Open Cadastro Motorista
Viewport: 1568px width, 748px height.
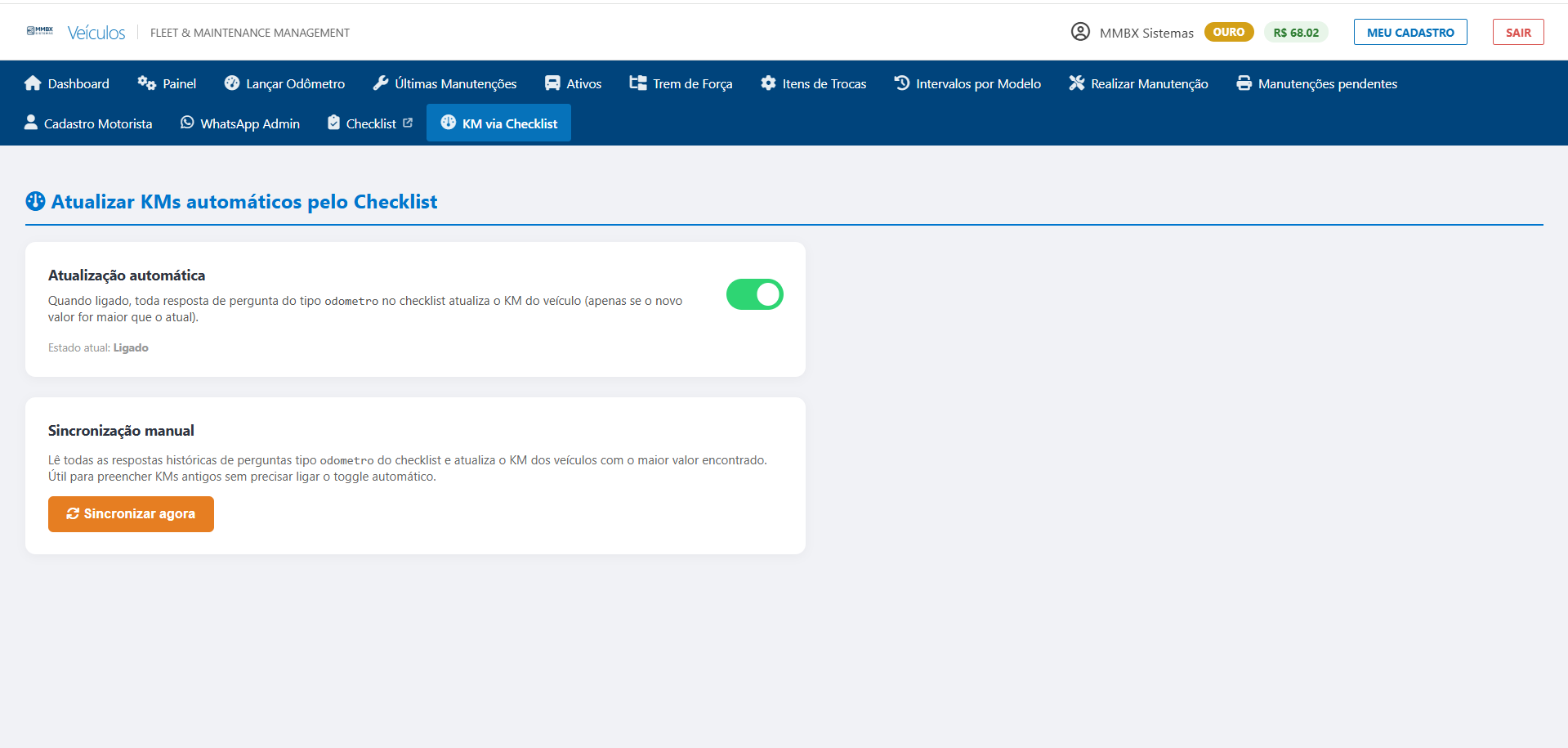88,123
